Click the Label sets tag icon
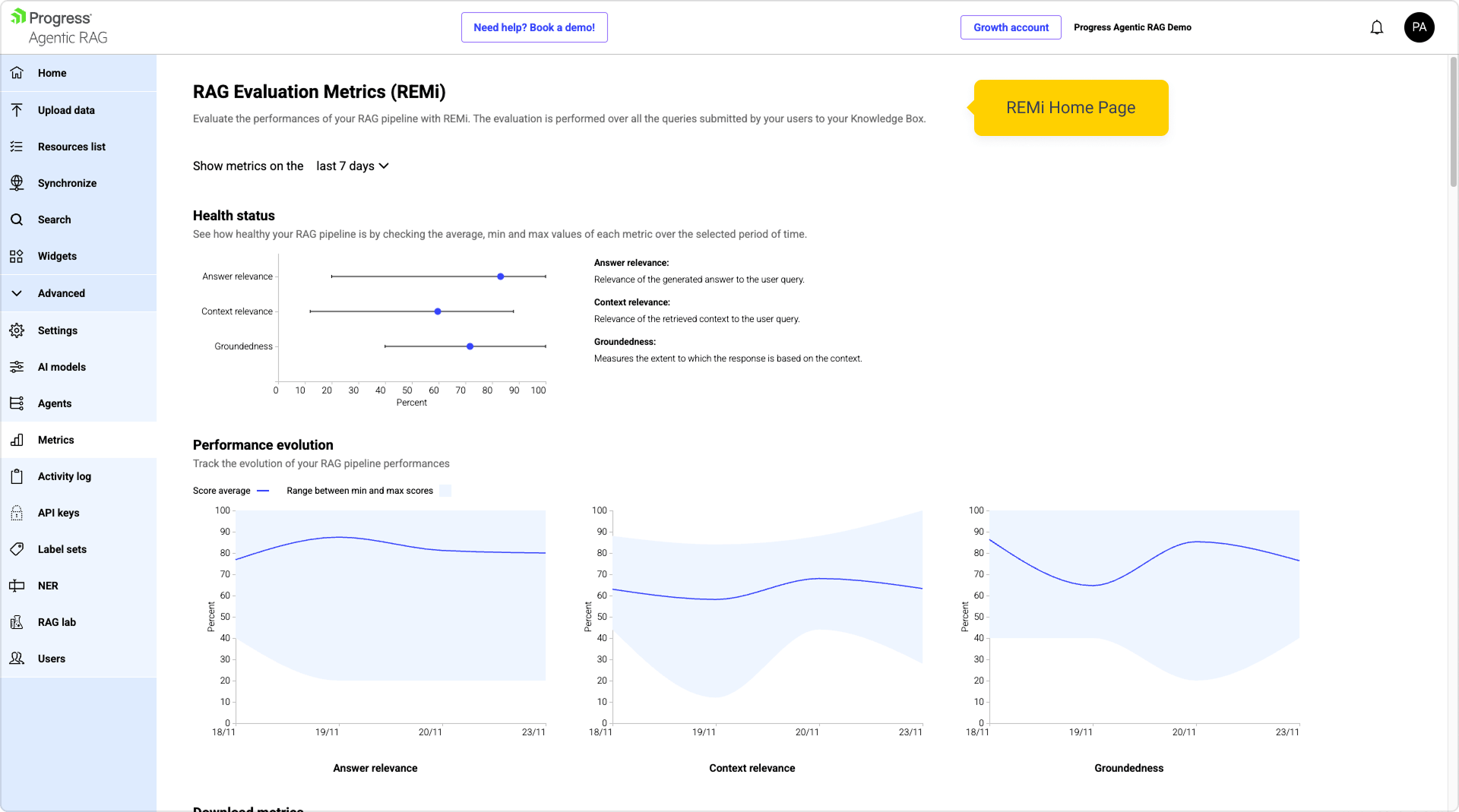The width and height of the screenshot is (1459, 812). (x=17, y=549)
